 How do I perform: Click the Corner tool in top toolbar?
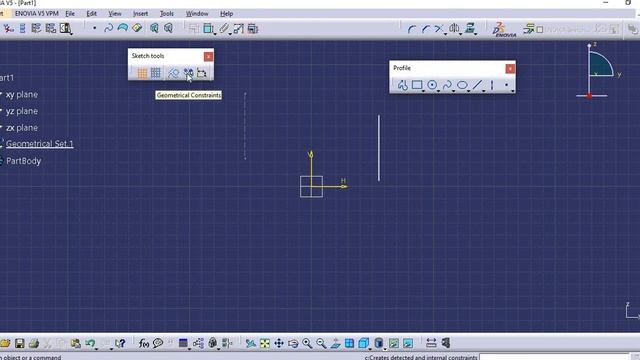tap(411, 29)
